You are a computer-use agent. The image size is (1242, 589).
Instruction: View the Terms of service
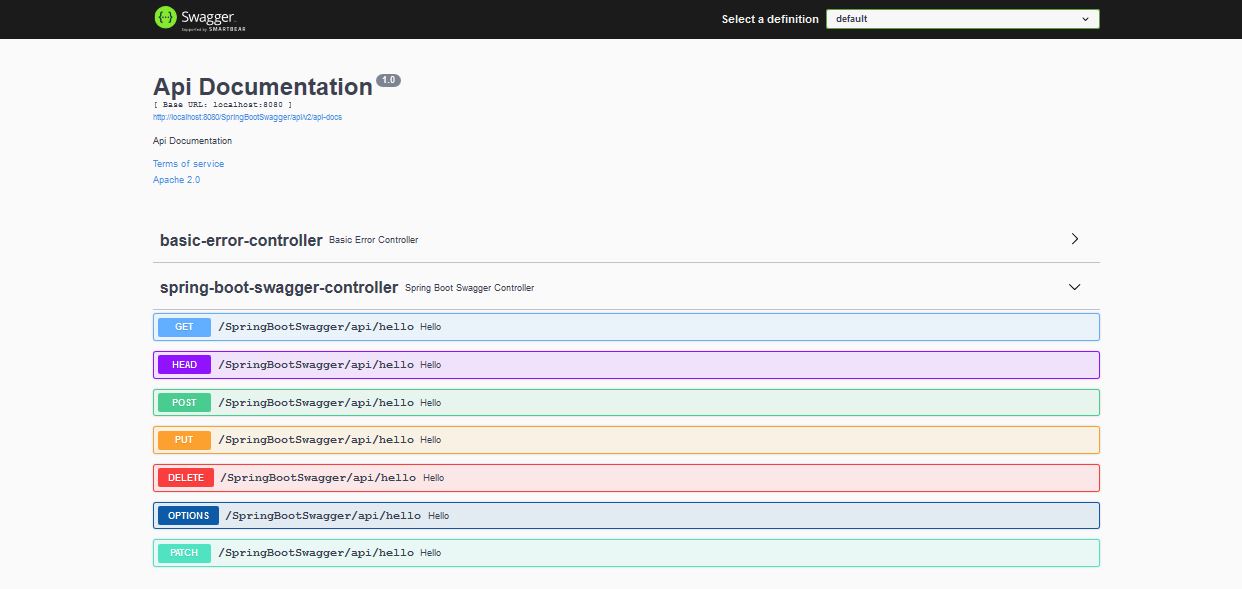(x=189, y=163)
